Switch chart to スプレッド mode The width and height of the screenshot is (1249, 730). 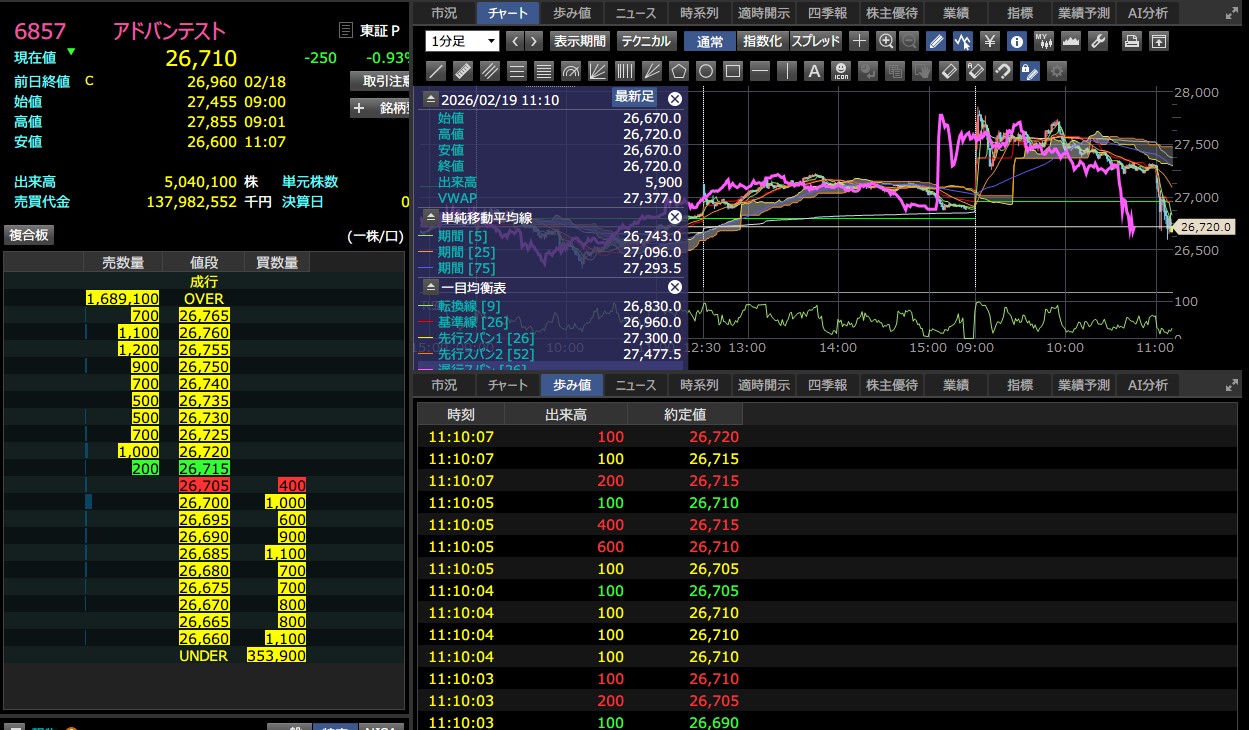point(816,41)
